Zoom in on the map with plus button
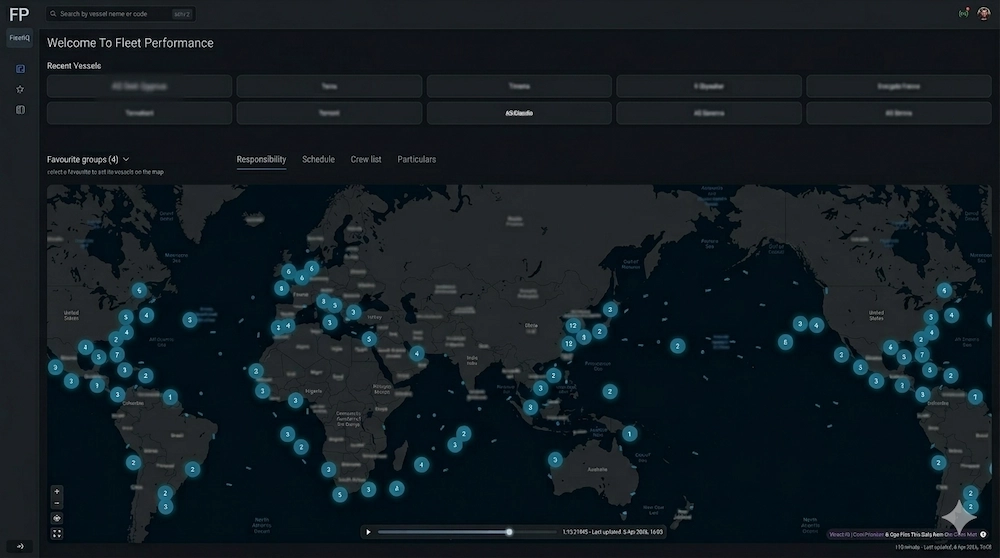 point(57,491)
